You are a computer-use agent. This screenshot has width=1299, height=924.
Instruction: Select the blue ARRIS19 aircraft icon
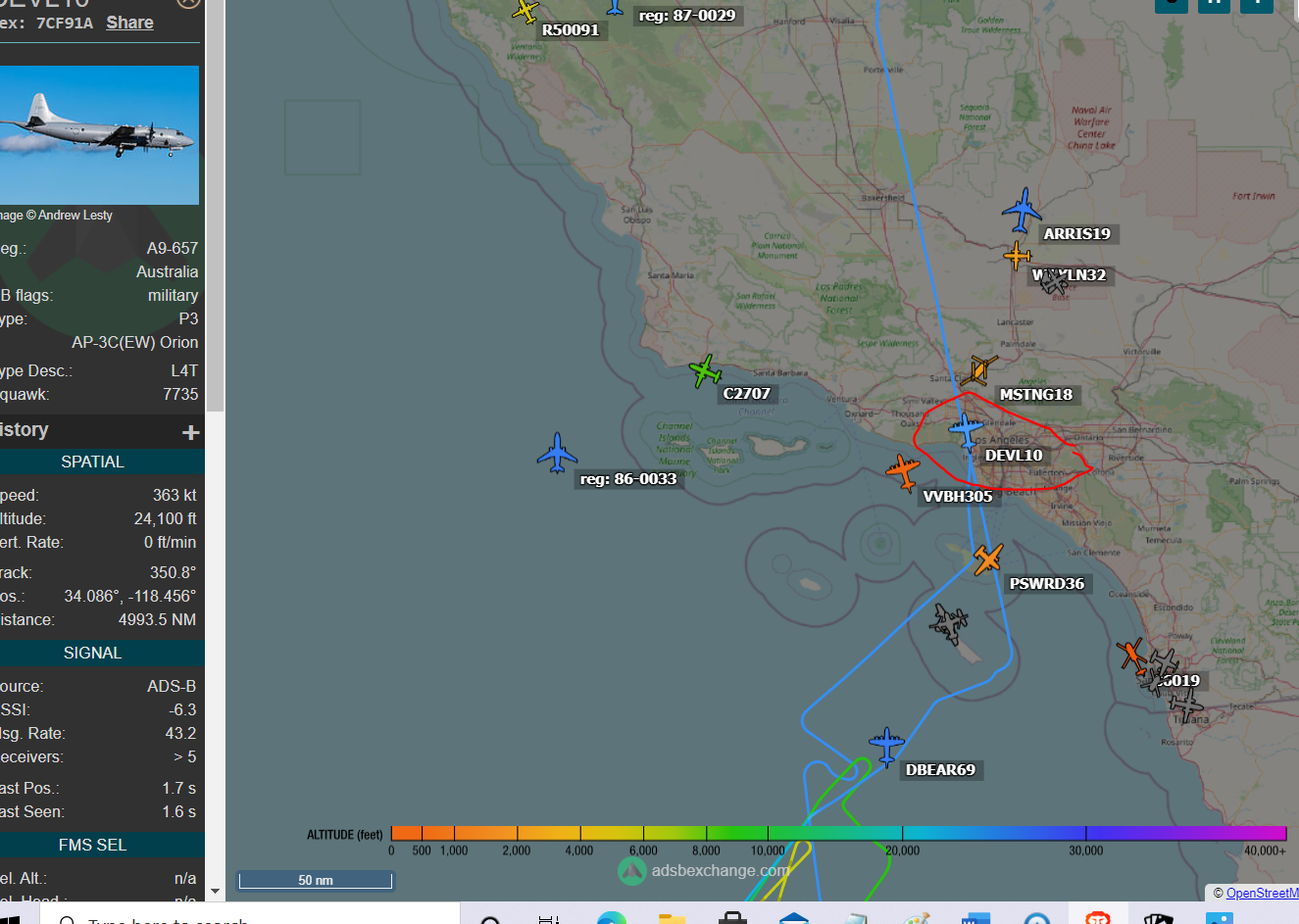1022,211
